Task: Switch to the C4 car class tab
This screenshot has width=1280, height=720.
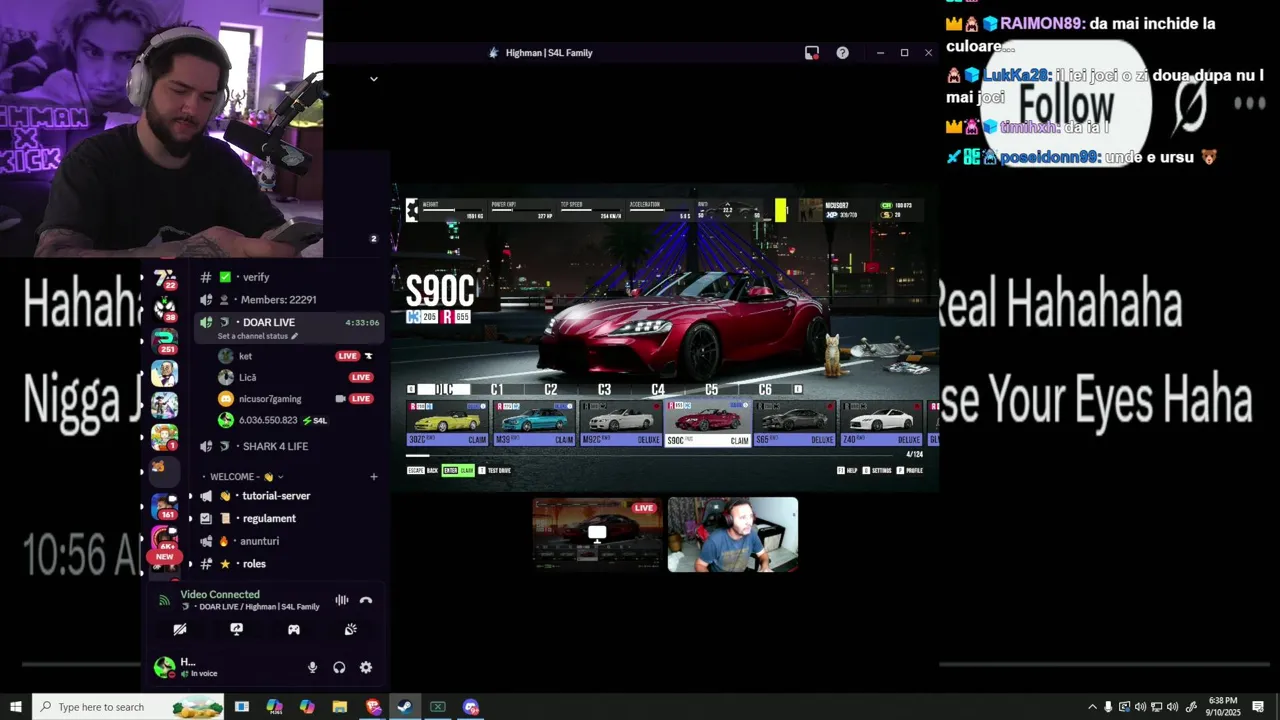Action: tap(658, 390)
